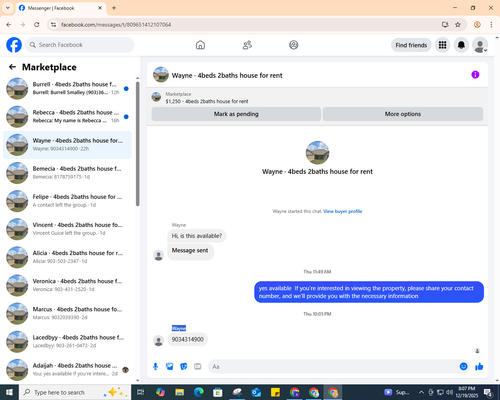Click Rebecca conversation's unread blue dot
The width and height of the screenshot is (500, 400).
tap(126, 117)
